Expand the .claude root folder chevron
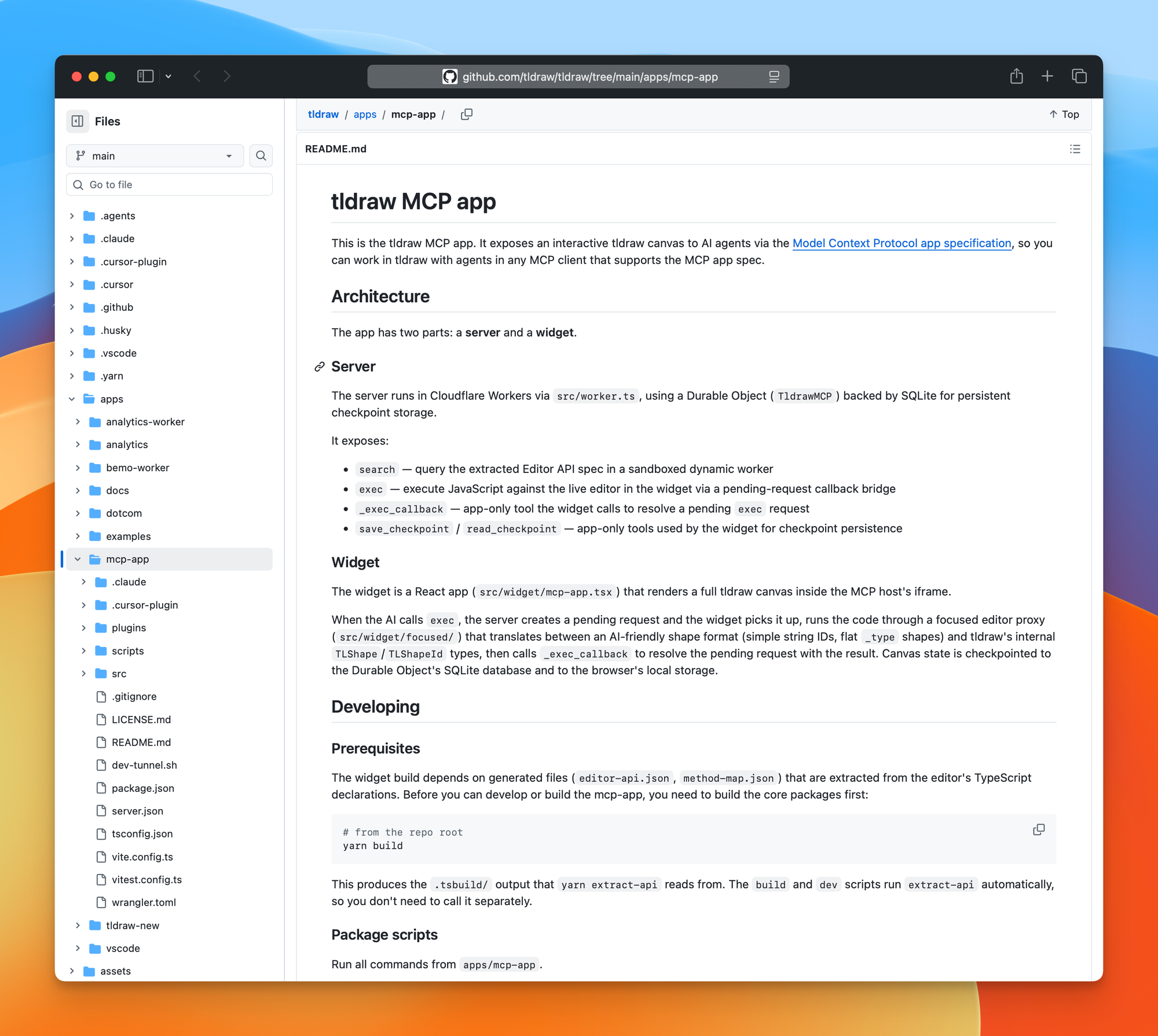Viewport: 1158px width, 1036px height. coord(72,238)
